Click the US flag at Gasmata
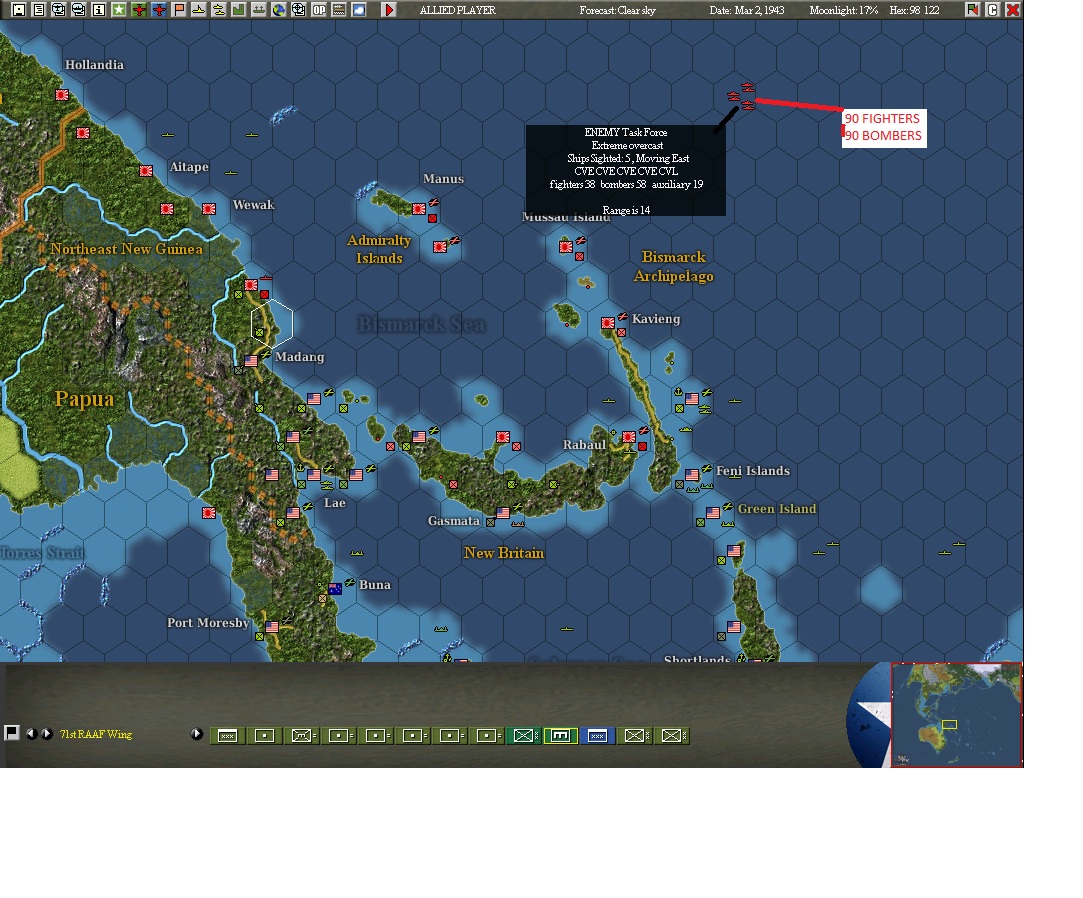This screenshot has height=898, width=1083. (x=503, y=513)
